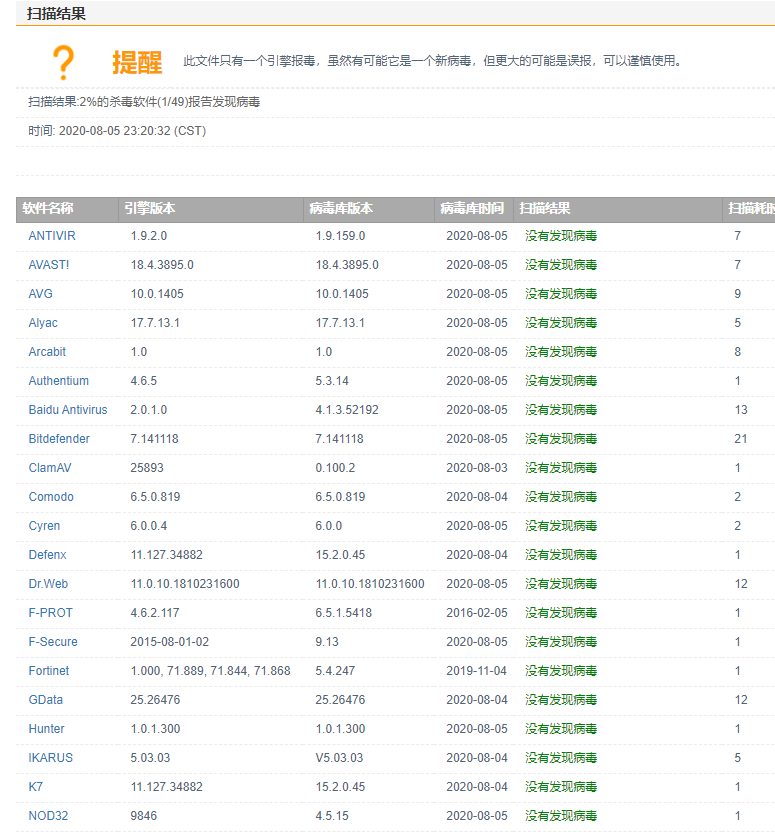Open the Authentium link

coord(59,381)
